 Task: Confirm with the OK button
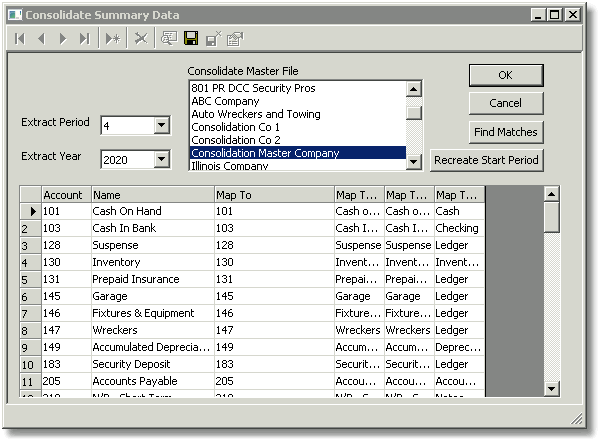(x=506, y=75)
